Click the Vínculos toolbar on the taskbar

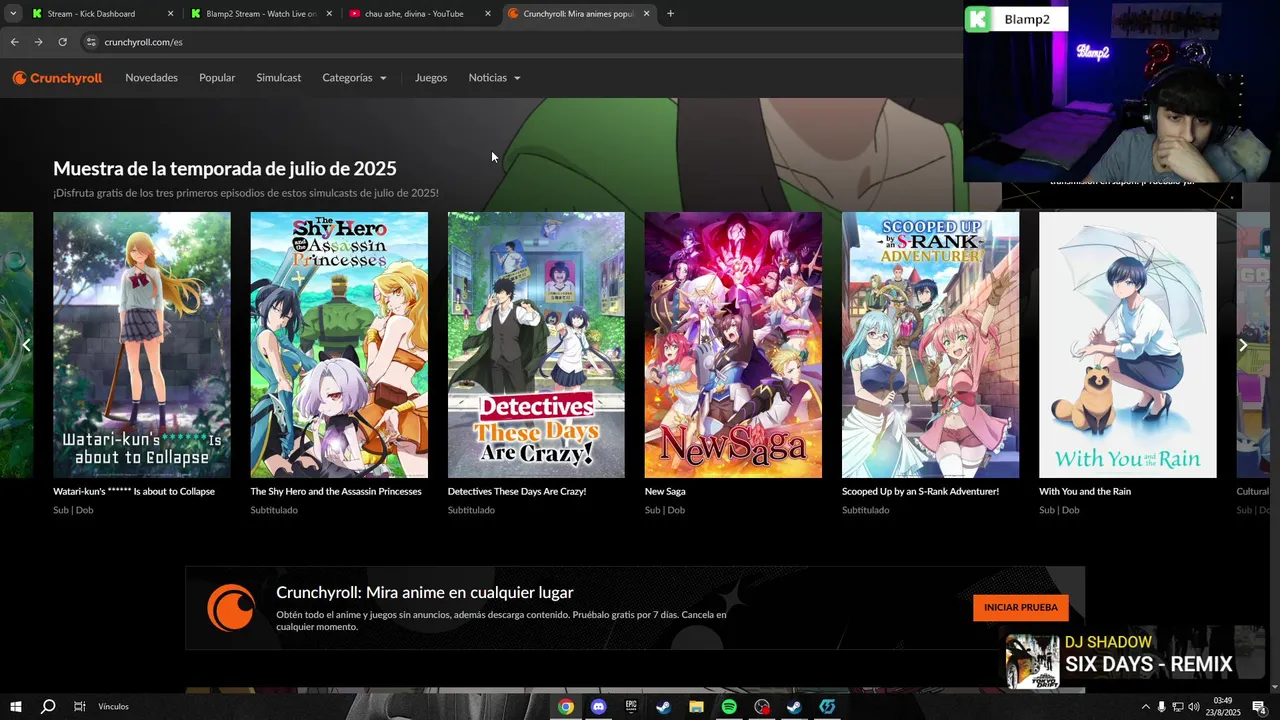coord(113,707)
